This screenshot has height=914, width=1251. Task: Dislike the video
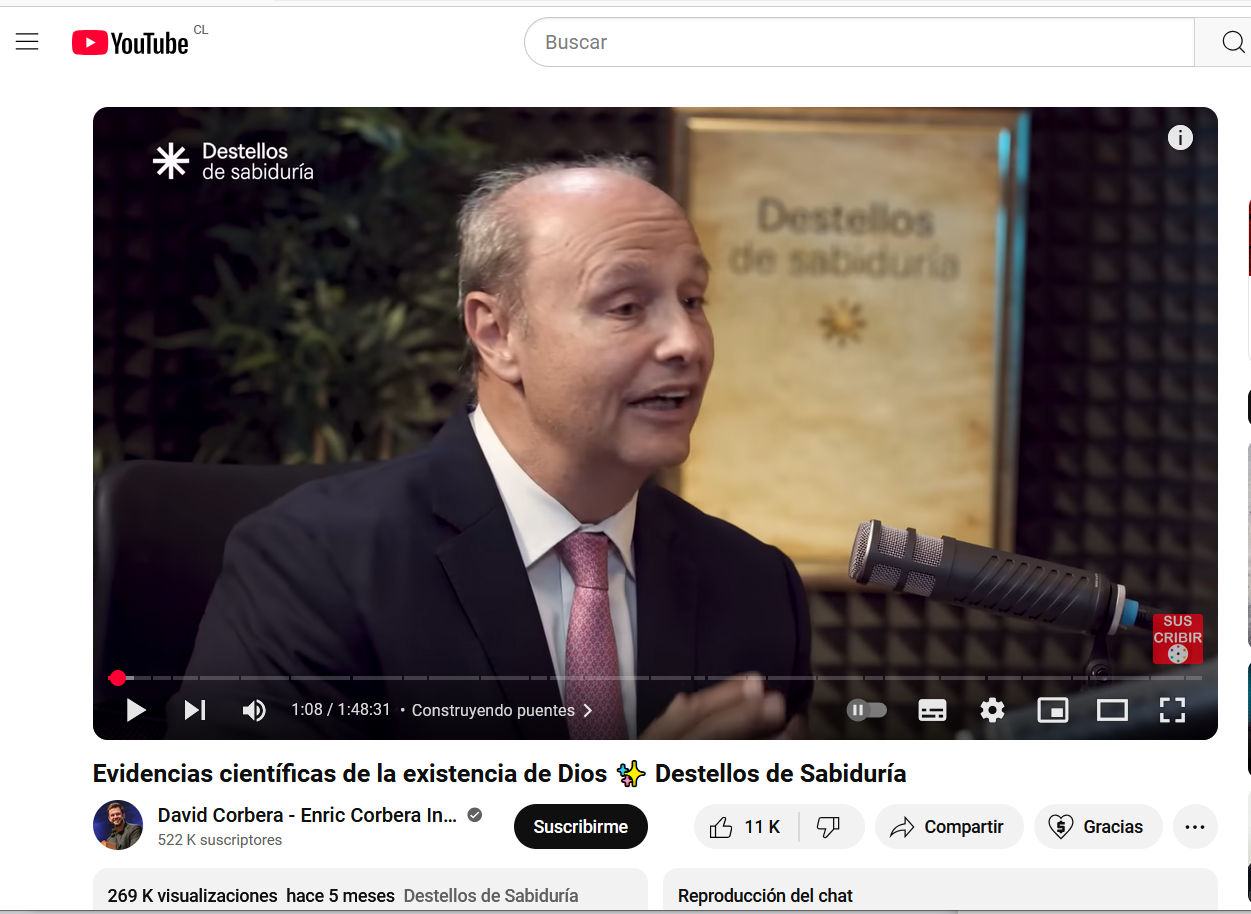[x=829, y=827]
